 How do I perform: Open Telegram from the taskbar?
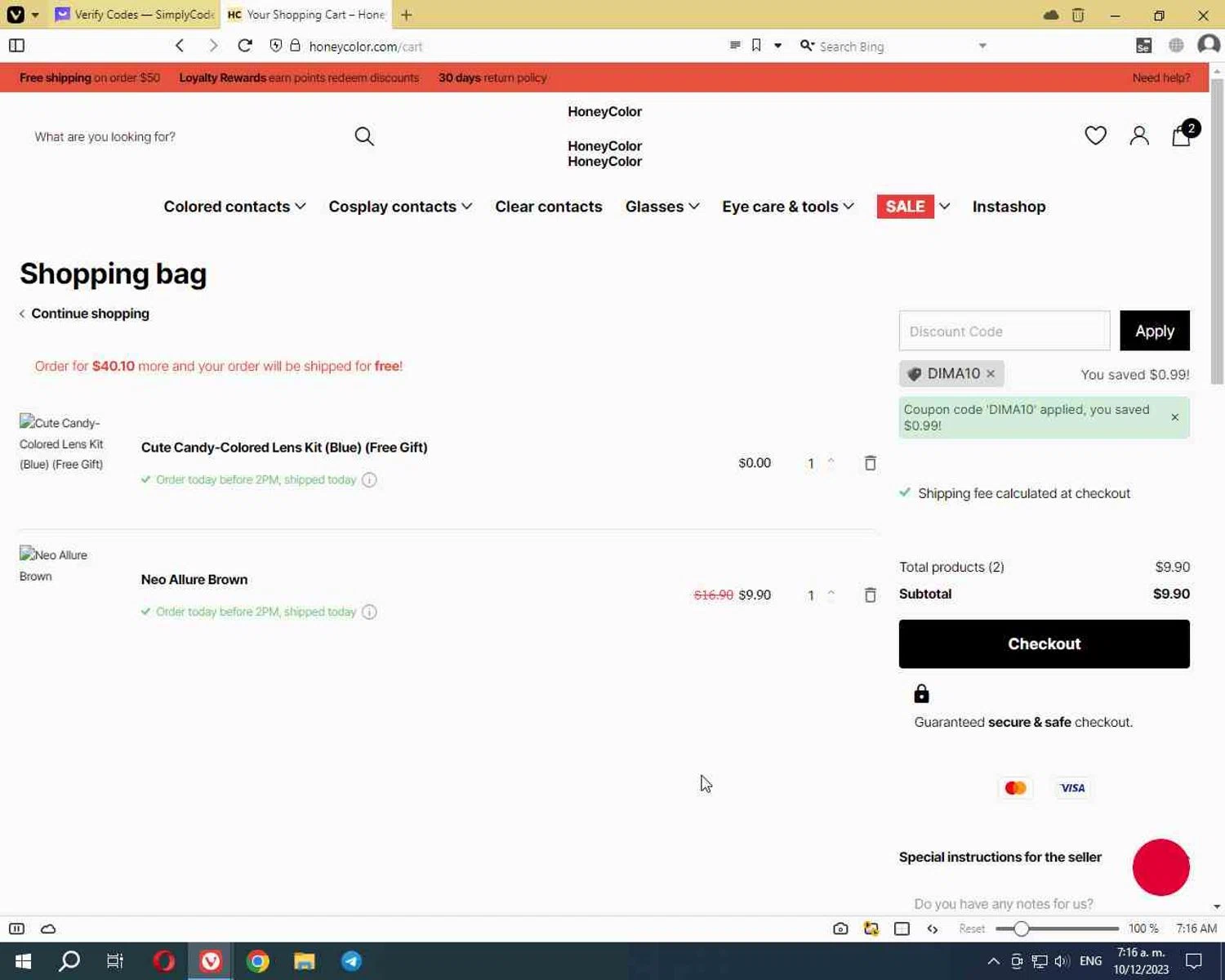click(352, 961)
